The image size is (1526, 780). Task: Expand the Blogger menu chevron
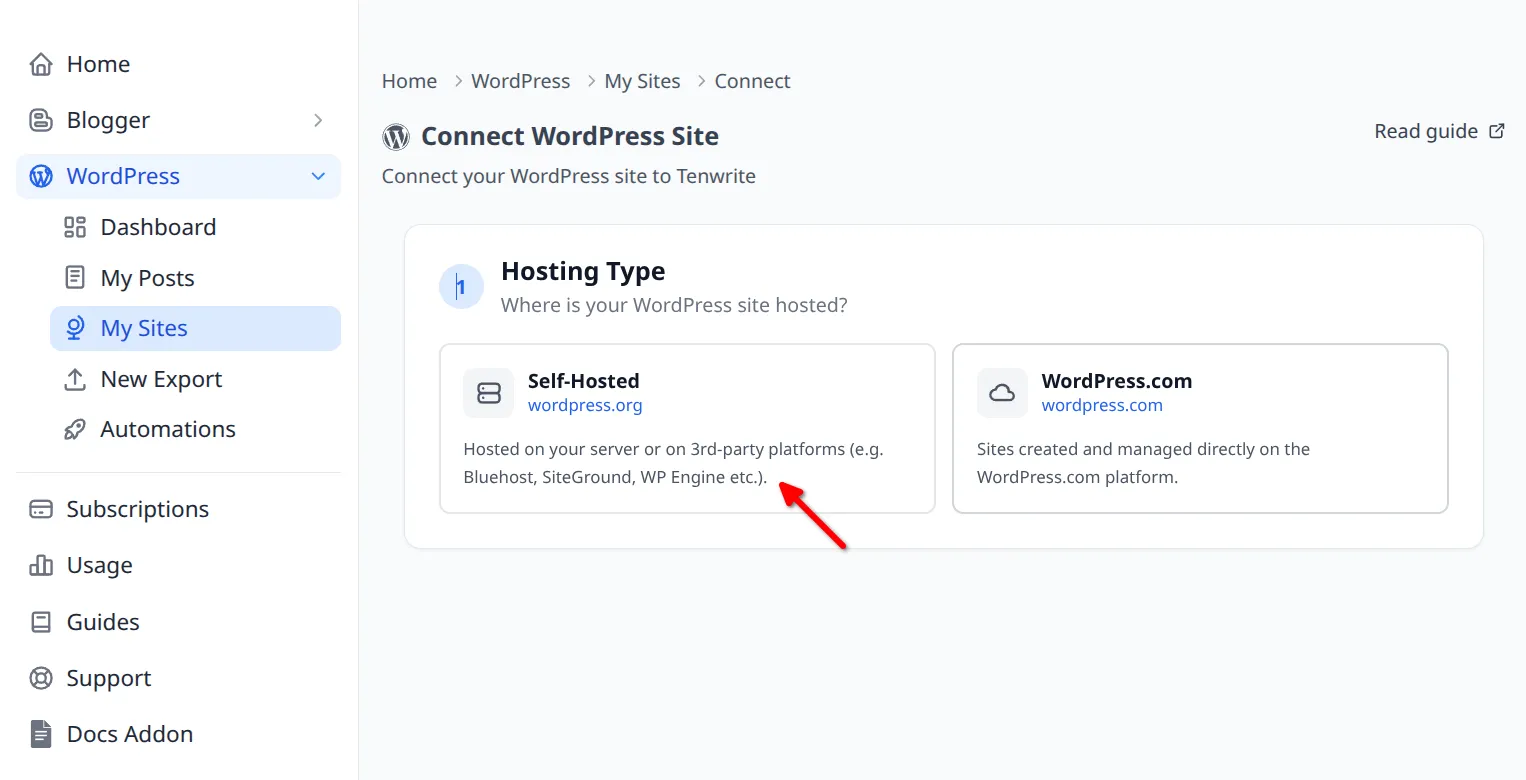[318, 120]
